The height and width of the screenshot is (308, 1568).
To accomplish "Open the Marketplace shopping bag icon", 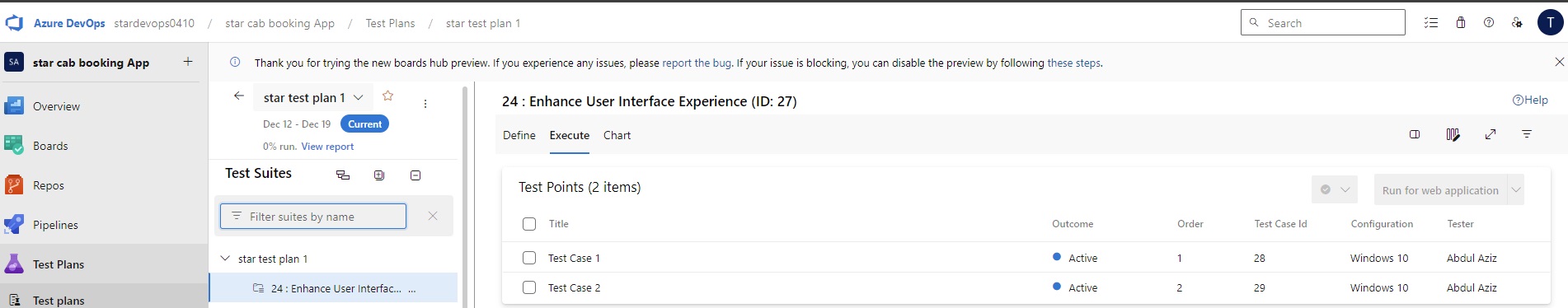I will pos(1460,23).
